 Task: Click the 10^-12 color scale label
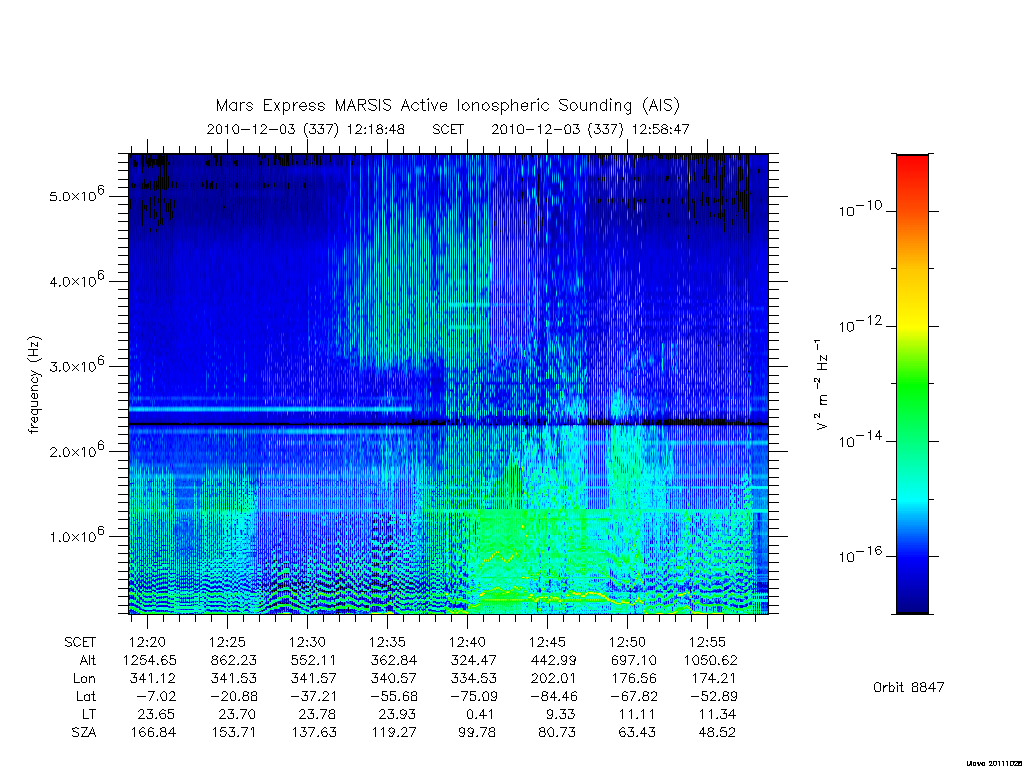[859, 324]
